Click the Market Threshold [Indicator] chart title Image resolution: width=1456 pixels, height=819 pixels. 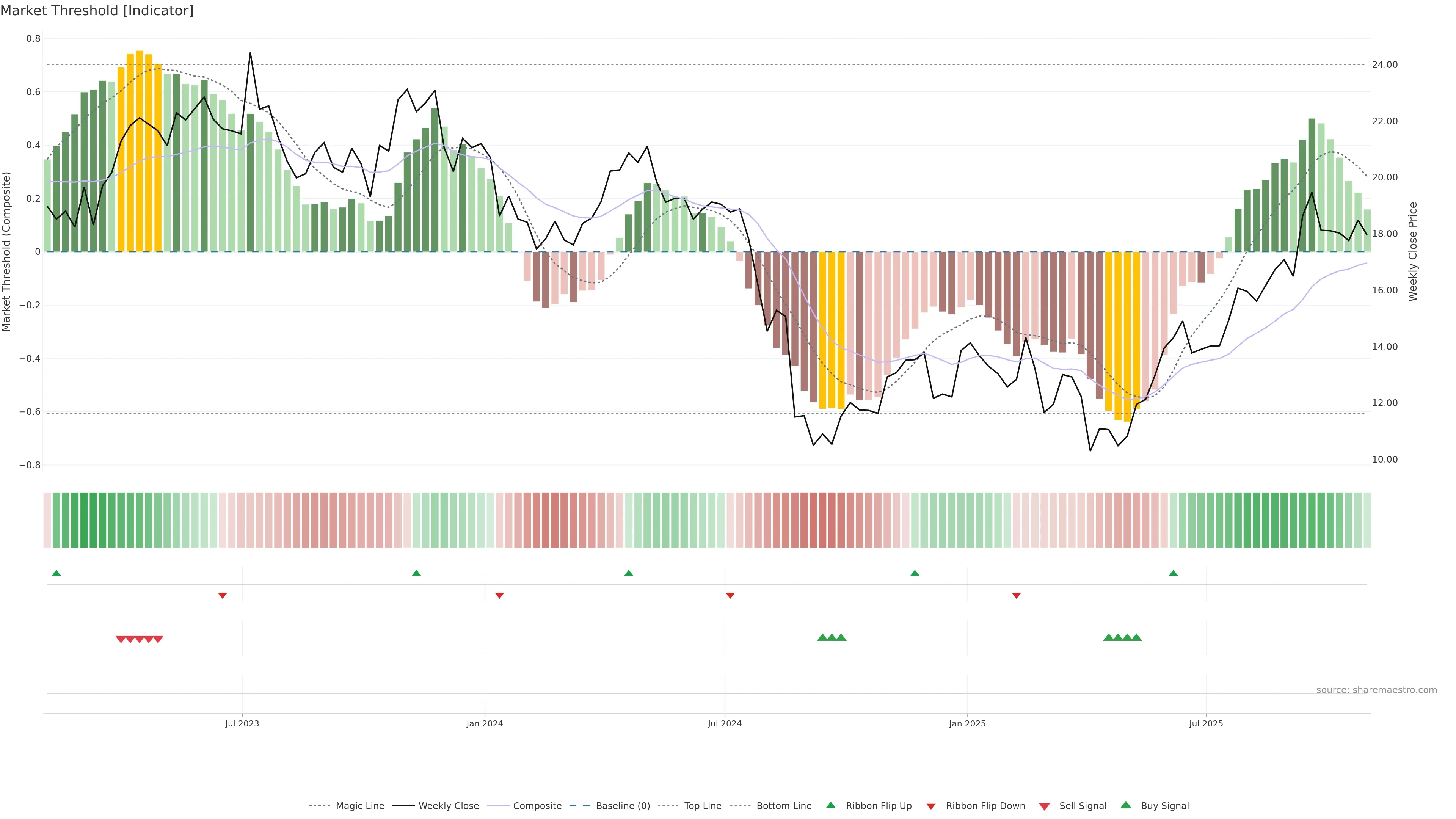coord(97,11)
